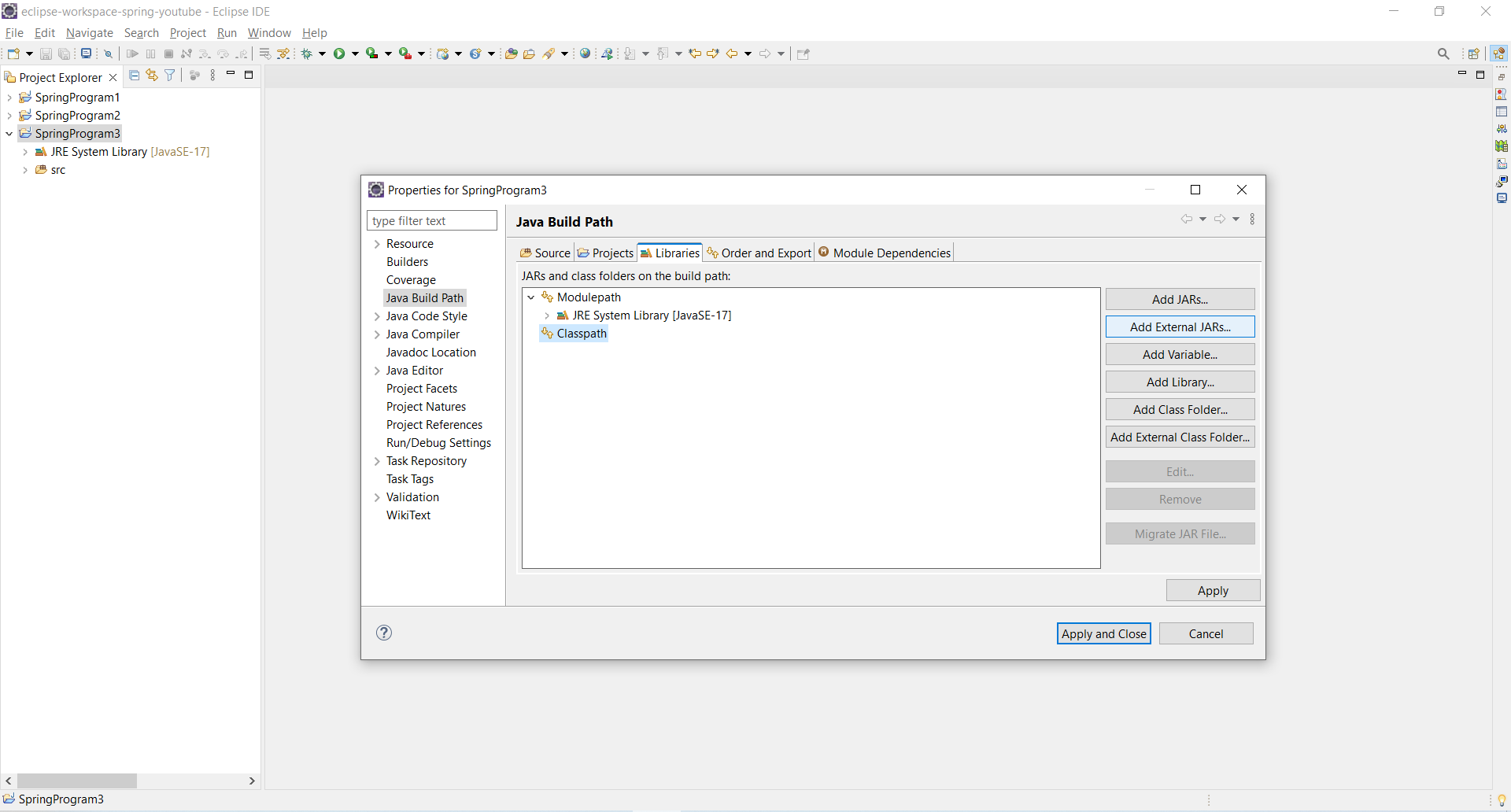Toggle Skip All Breakpoints icon

(109, 54)
